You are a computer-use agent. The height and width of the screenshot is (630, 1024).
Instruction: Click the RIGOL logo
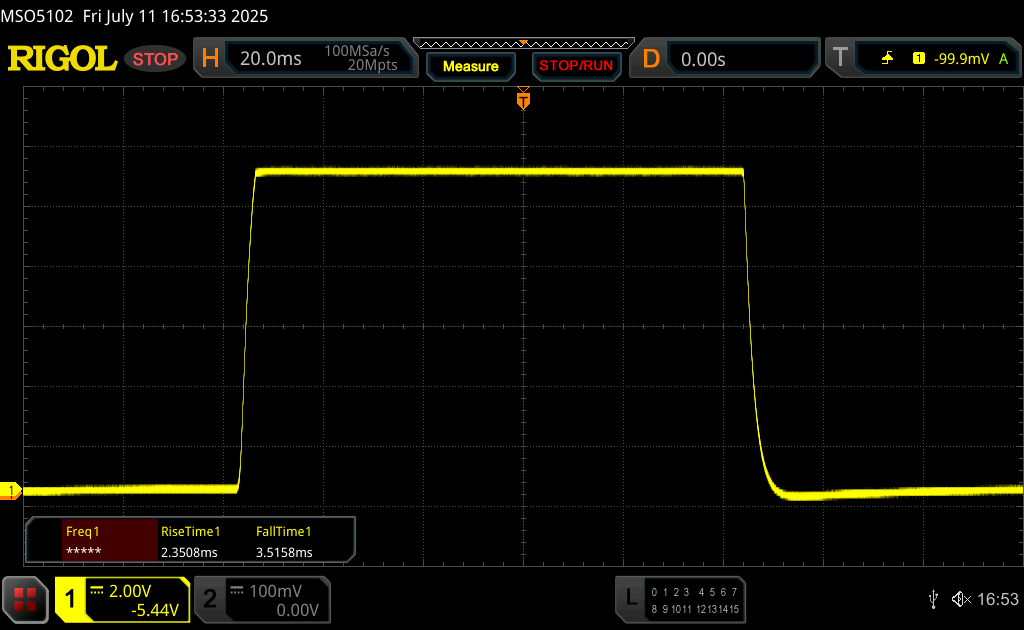pos(63,59)
